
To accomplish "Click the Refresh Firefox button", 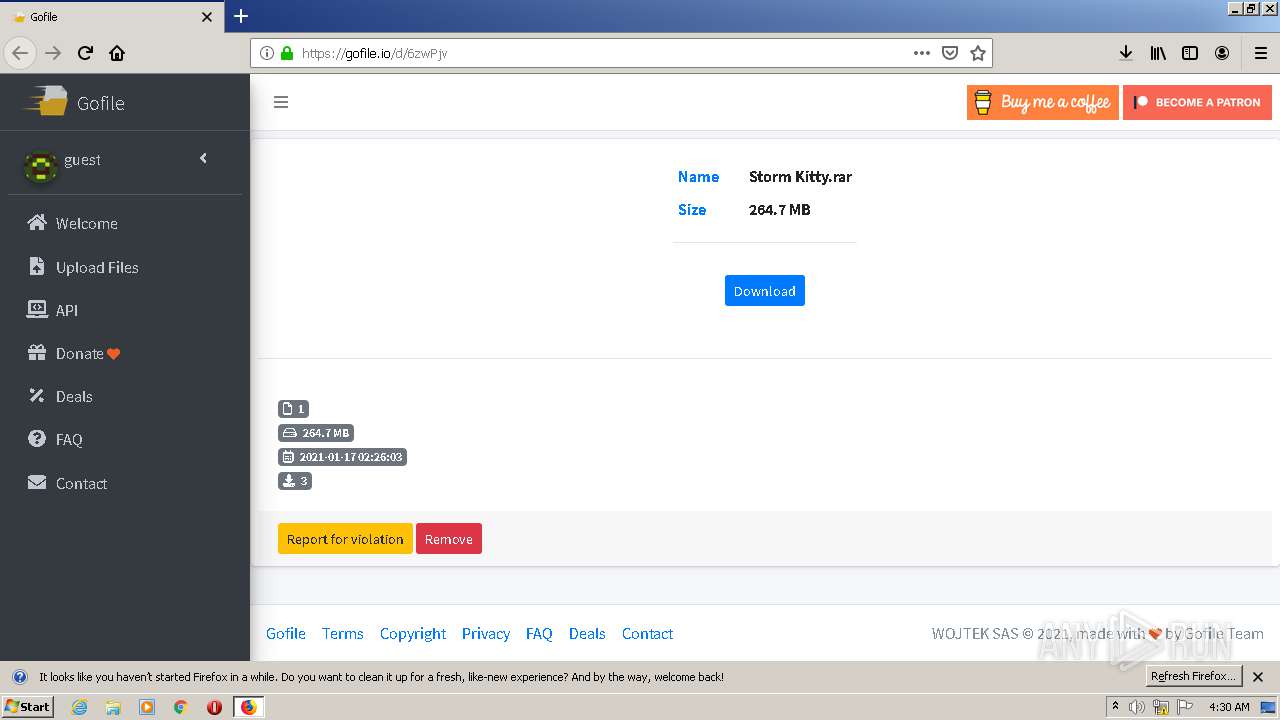I will (x=1193, y=676).
